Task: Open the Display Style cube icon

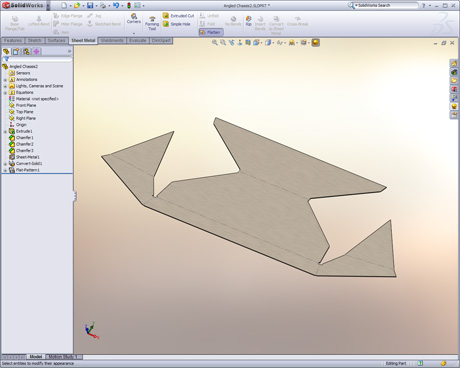Action: pos(268,42)
